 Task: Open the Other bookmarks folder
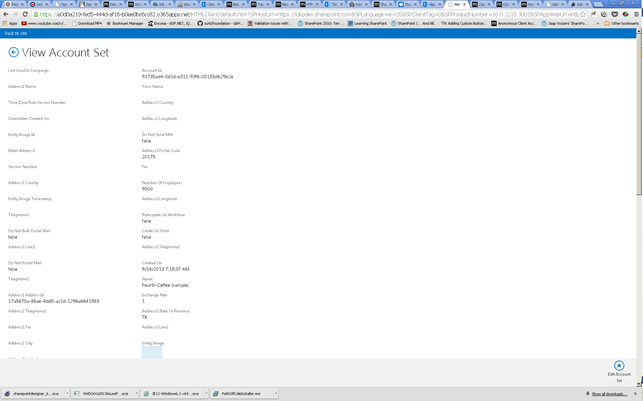pos(622,23)
